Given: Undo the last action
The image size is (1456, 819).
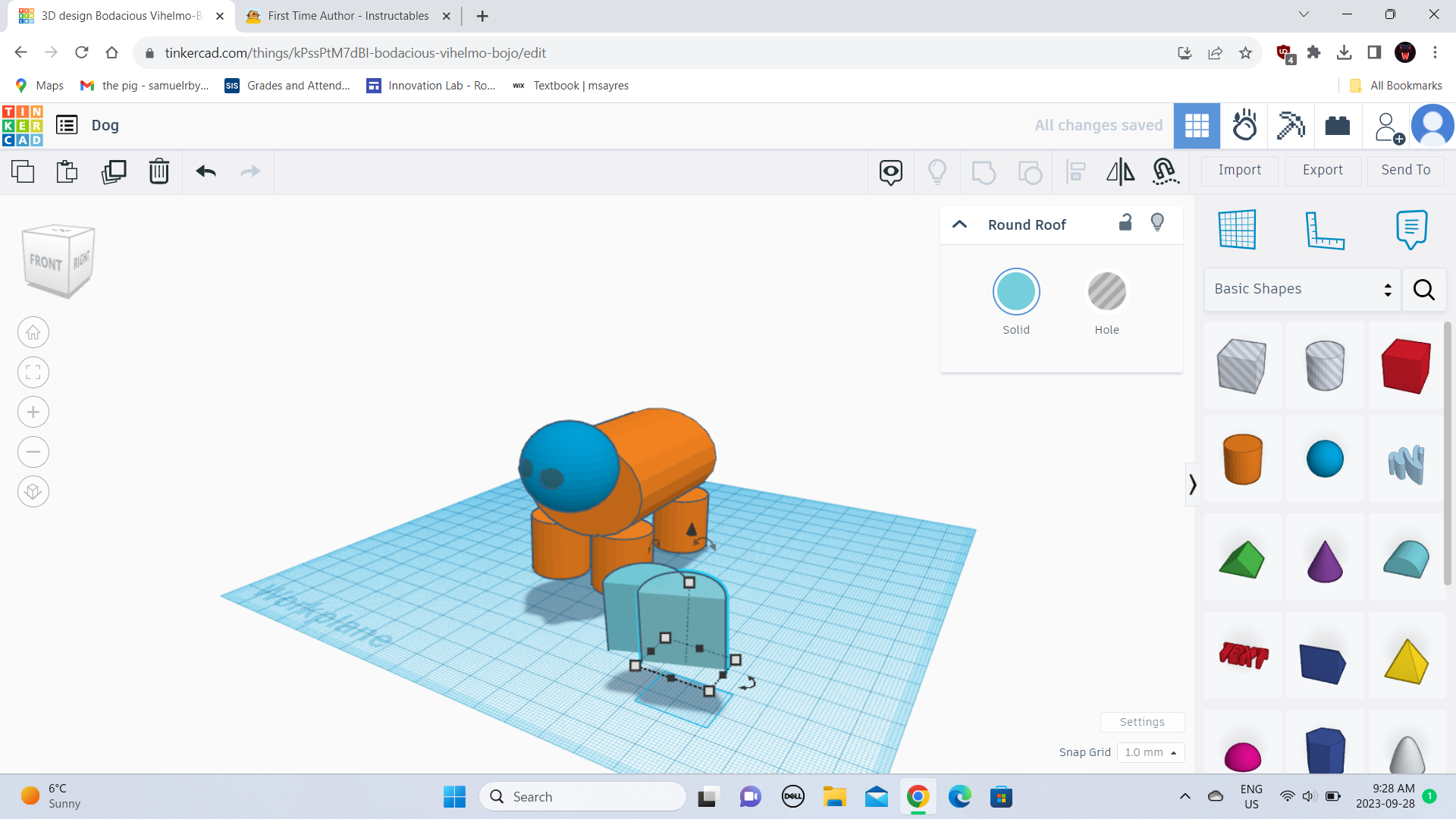Looking at the screenshot, I should pyautogui.click(x=204, y=171).
